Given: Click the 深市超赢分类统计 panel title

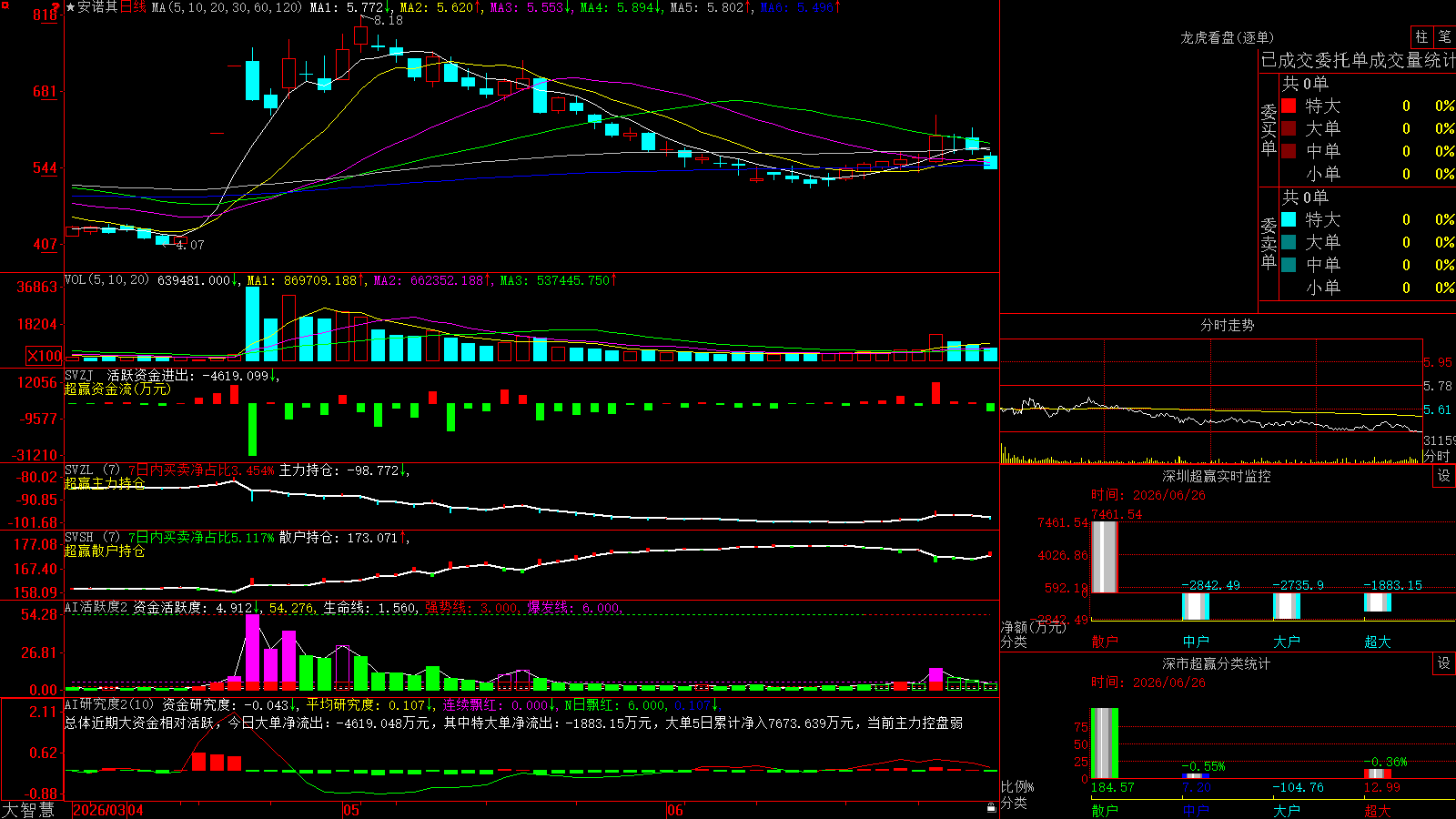Looking at the screenshot, I should click(1216, 663).
